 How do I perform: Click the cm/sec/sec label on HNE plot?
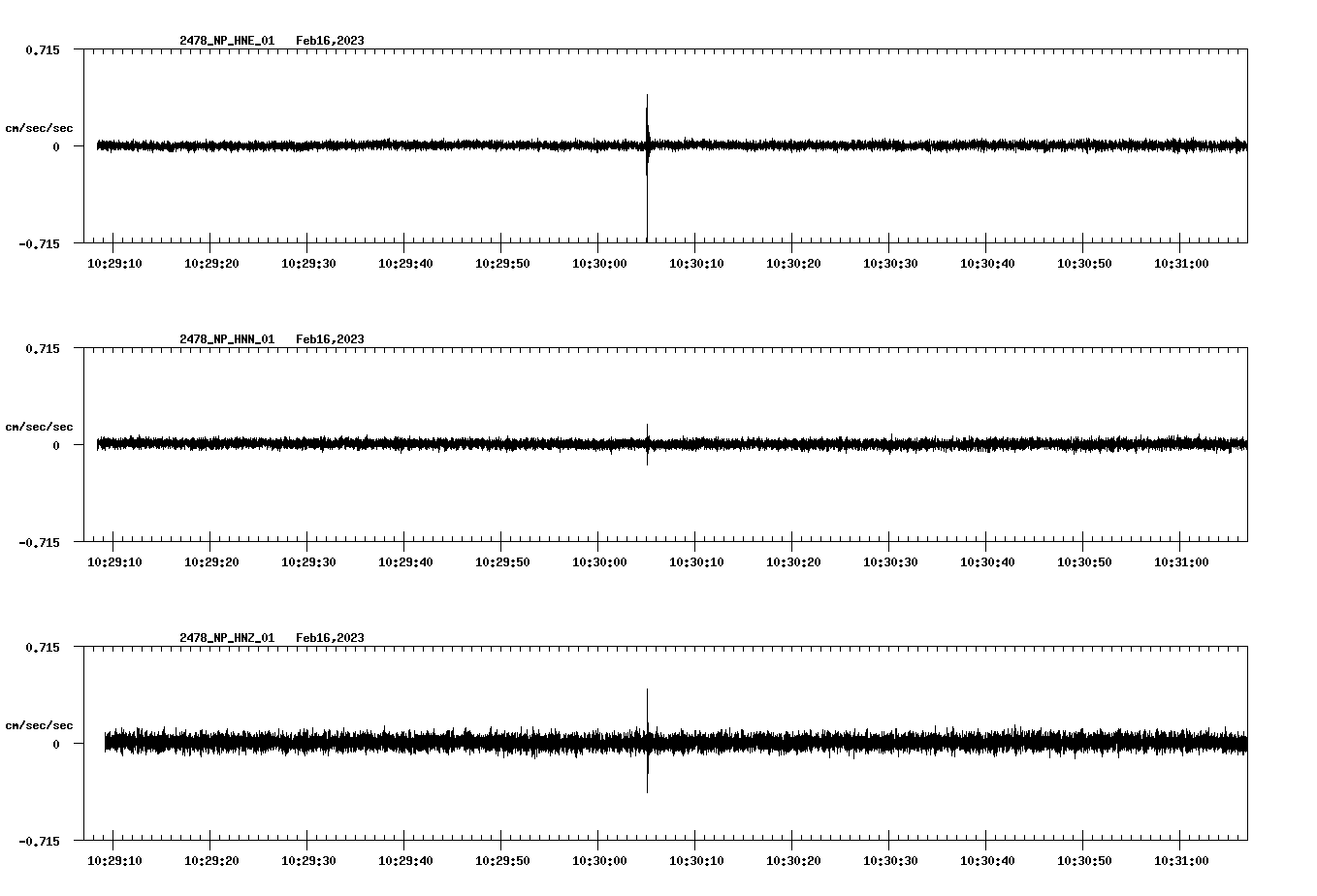click(39, 128)
